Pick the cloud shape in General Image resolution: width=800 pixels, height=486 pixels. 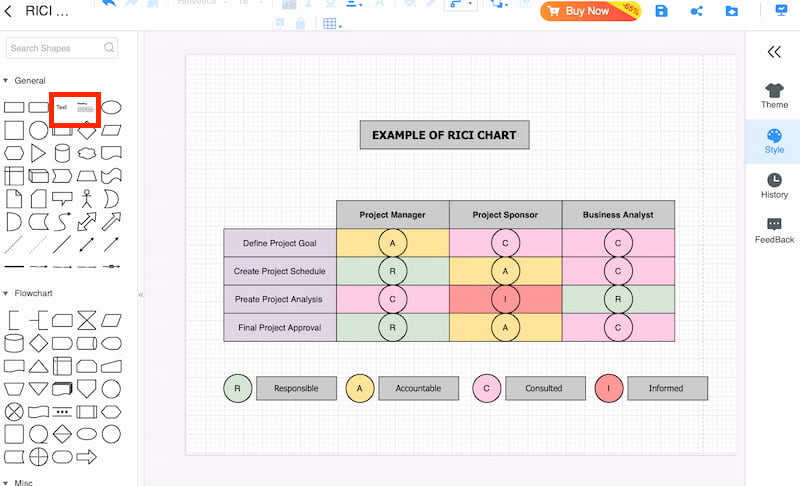(x=87, y=153)
